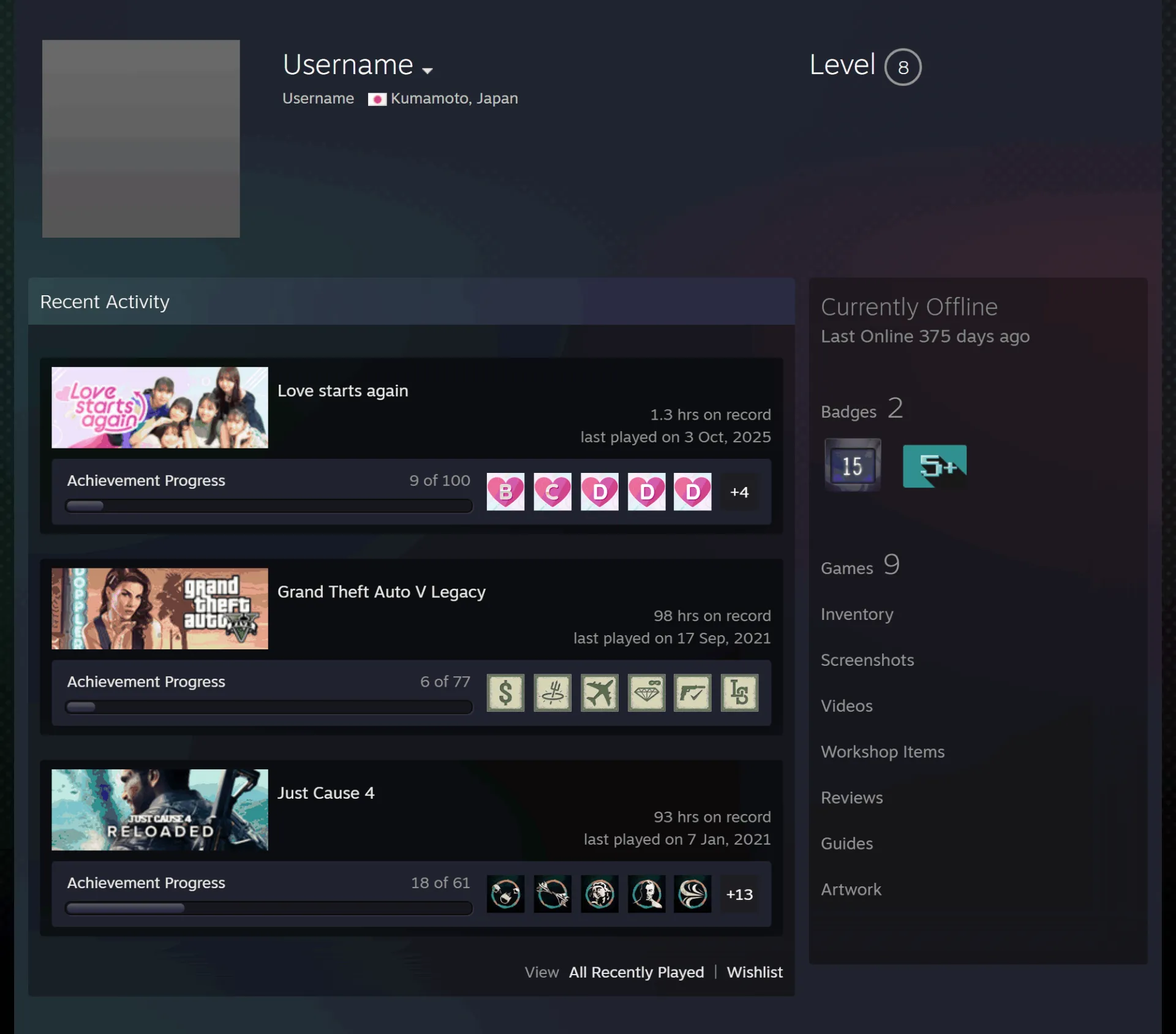The height and width of the screenshot is (1034, 1176).
Task: Click the pistol checkmark GTA V achievement
Action: [x=693, y=693]
